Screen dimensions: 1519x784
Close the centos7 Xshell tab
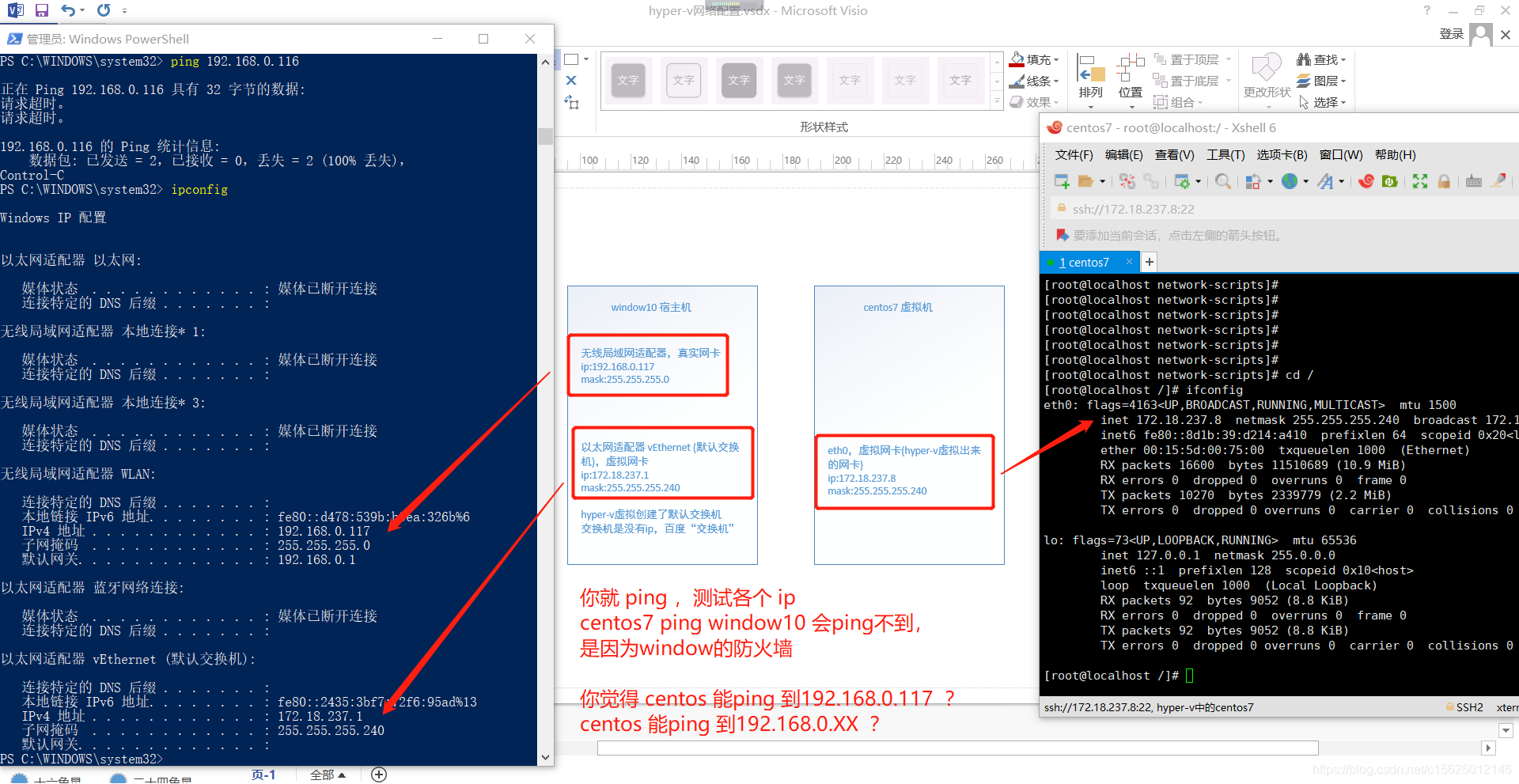click(1129, 262)
